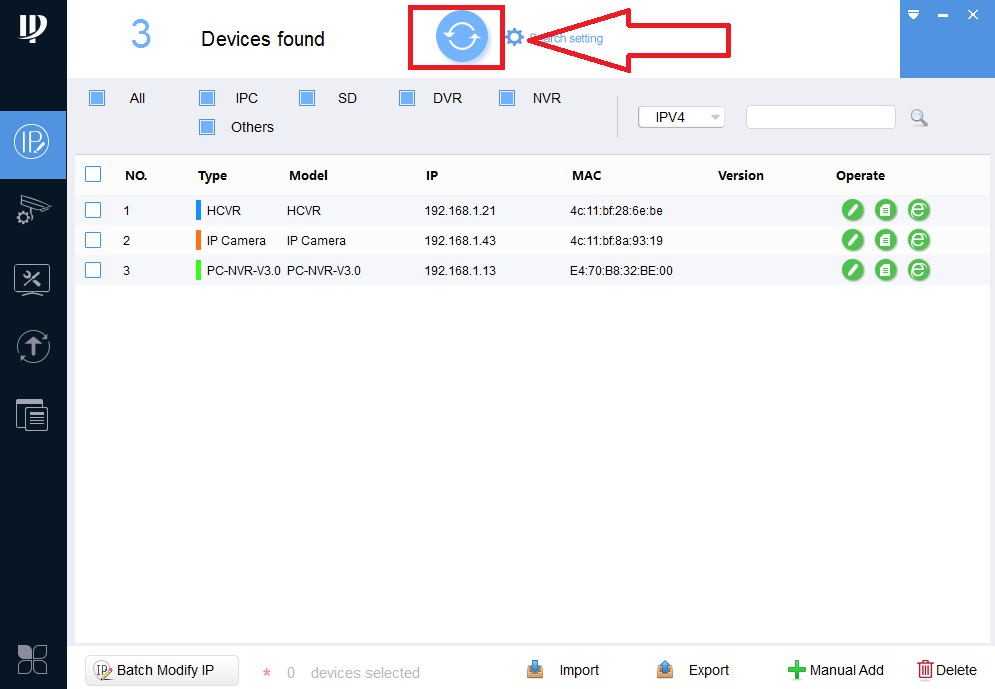Click the search text input field
Screen dimensions: 995x689
click(820, 117)
